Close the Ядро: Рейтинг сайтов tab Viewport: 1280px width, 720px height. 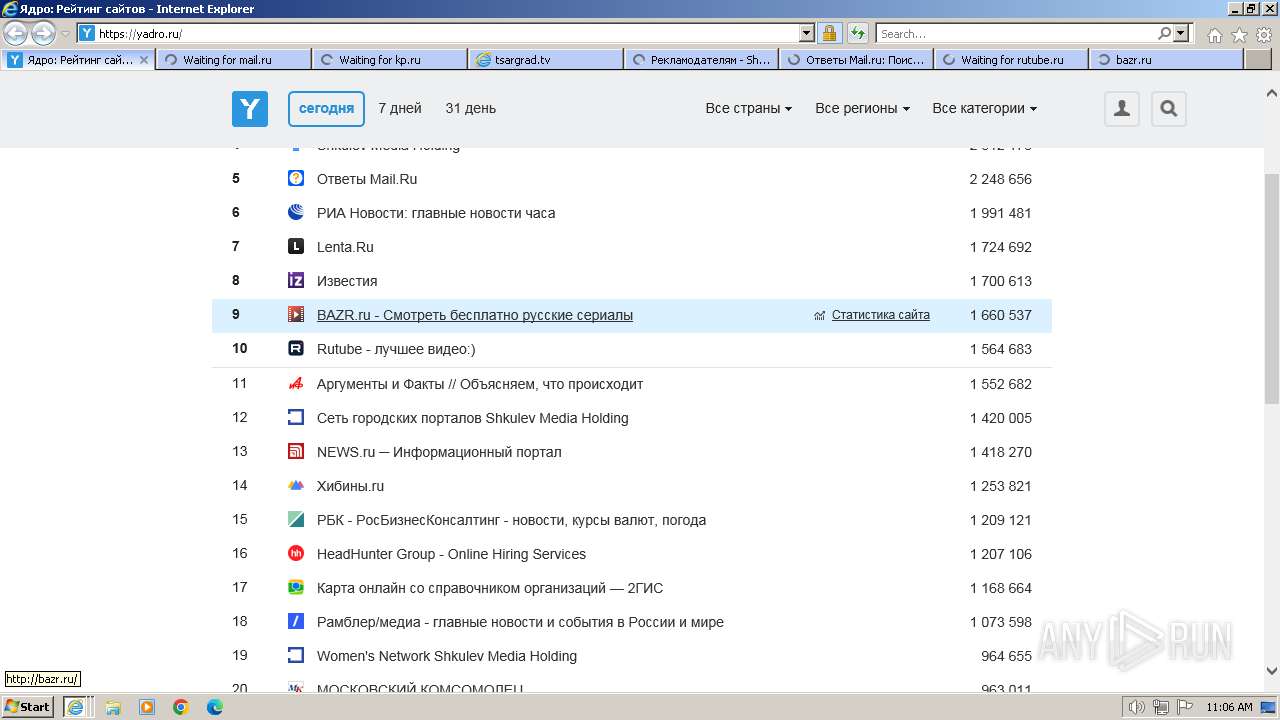coord(143,60)
